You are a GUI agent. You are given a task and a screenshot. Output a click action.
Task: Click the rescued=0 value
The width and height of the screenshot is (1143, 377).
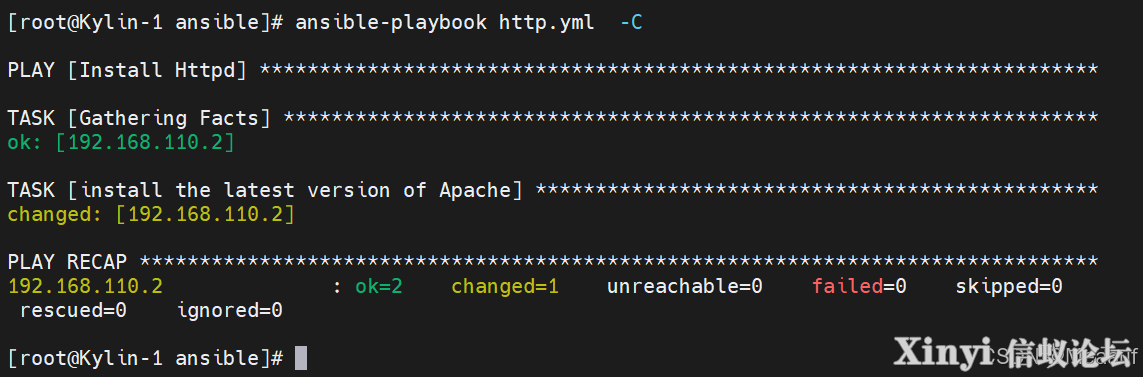click(74, 310)
